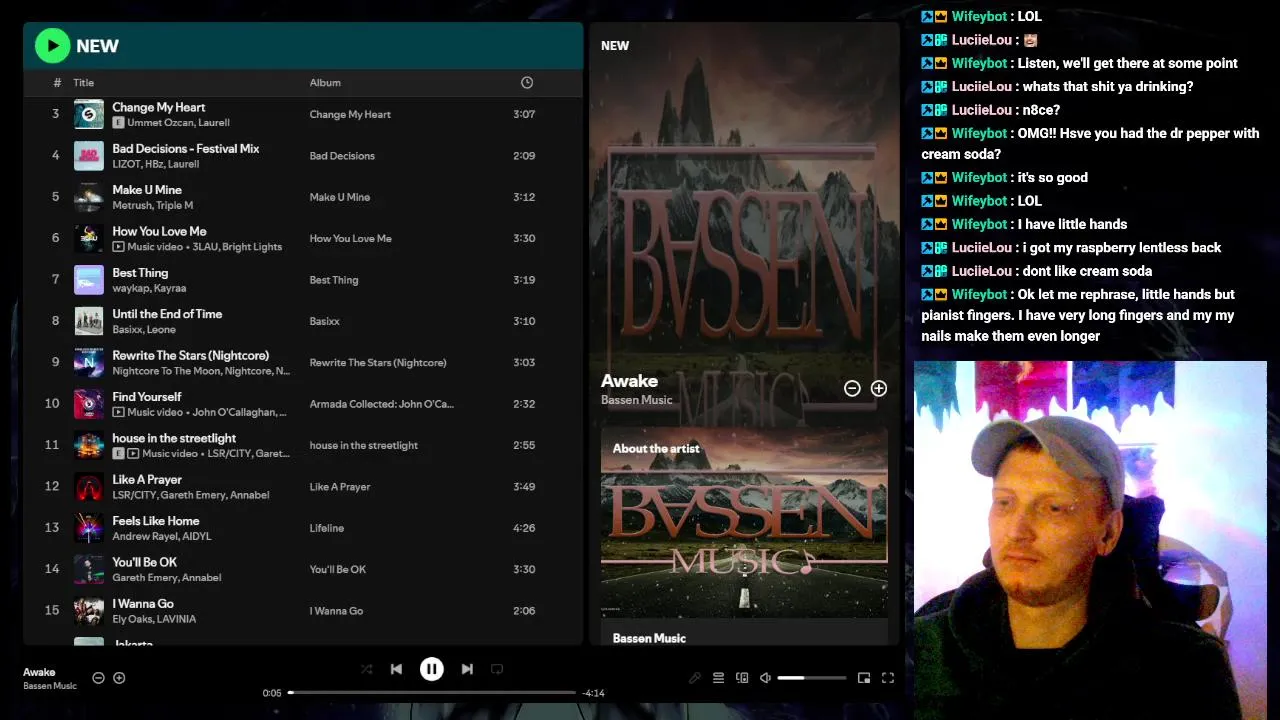Open Rewrite The Stars cover thumbnail

pyautogui.click(x=89, y=362)
